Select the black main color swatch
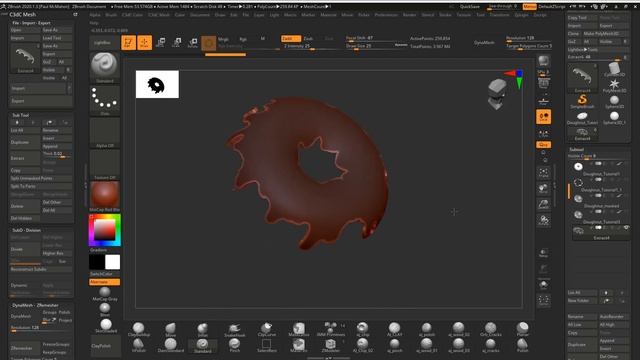Image resolution: width=640 pixels, height=360 pixels. tap(97, 262)
